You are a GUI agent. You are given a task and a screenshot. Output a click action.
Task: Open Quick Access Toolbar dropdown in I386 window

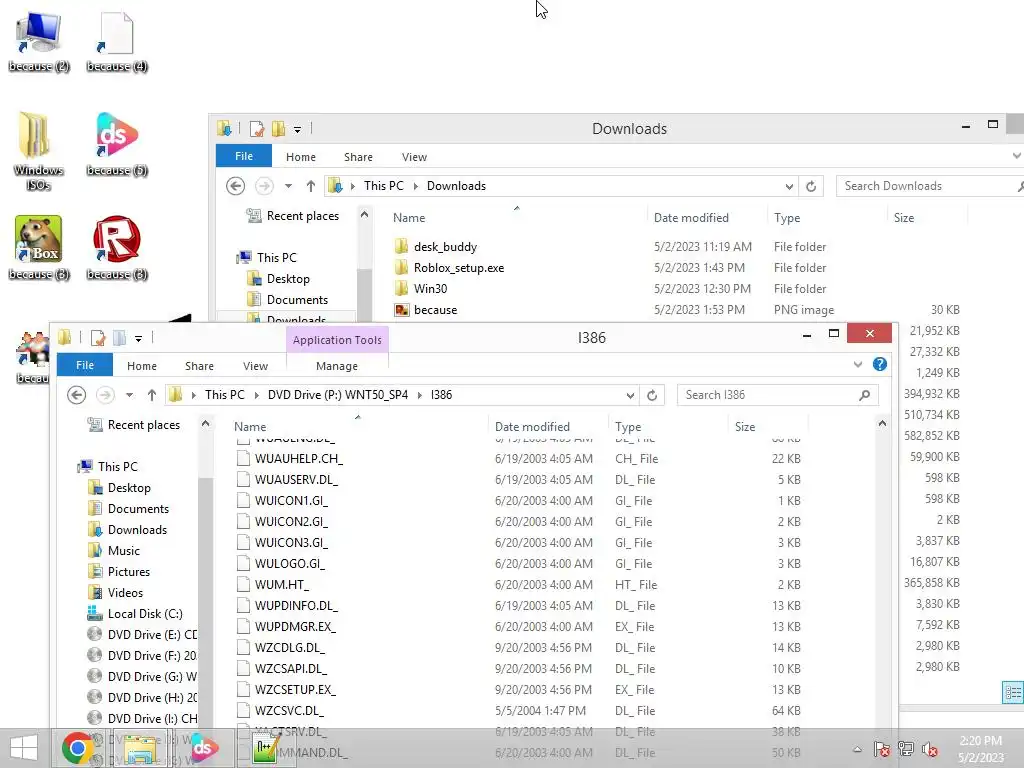[x=138, y=338]
